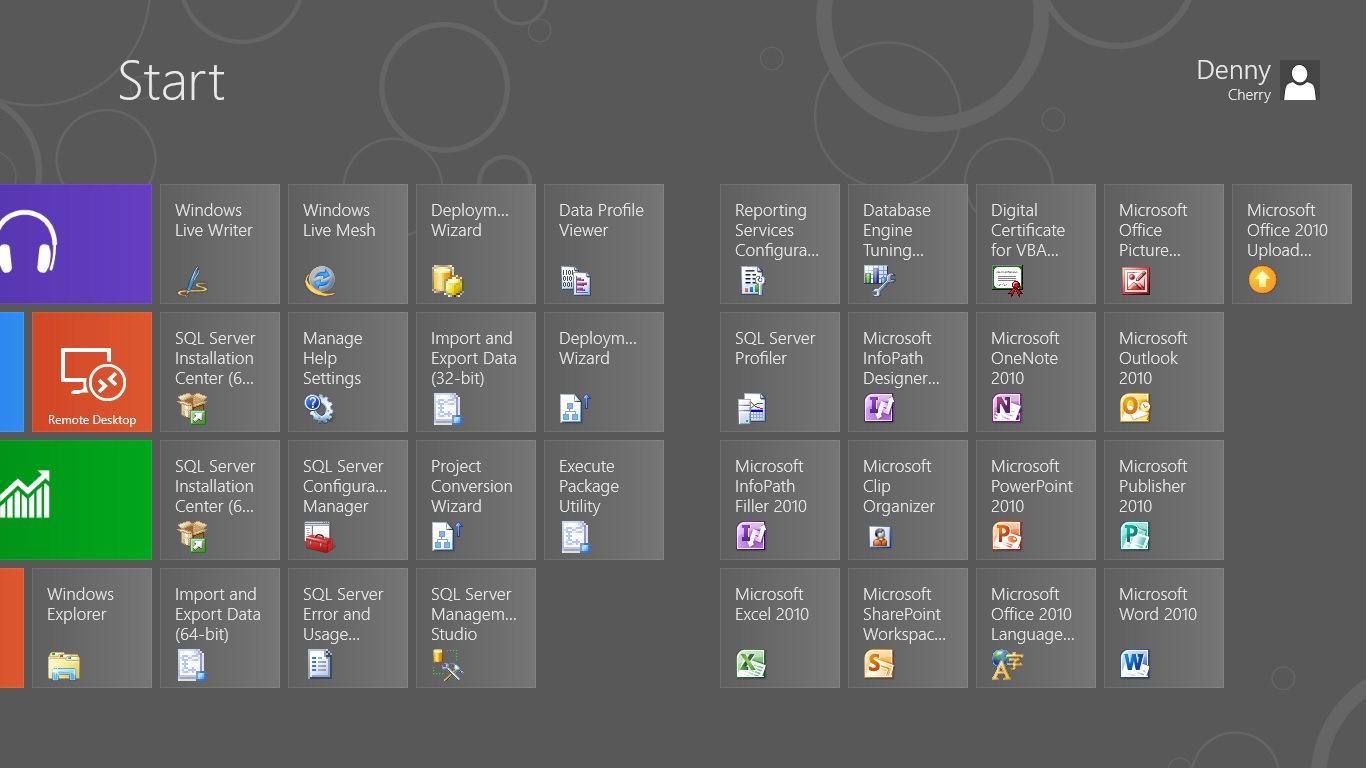Open Digital Certificate for VBA tile

pos(1036,244)
